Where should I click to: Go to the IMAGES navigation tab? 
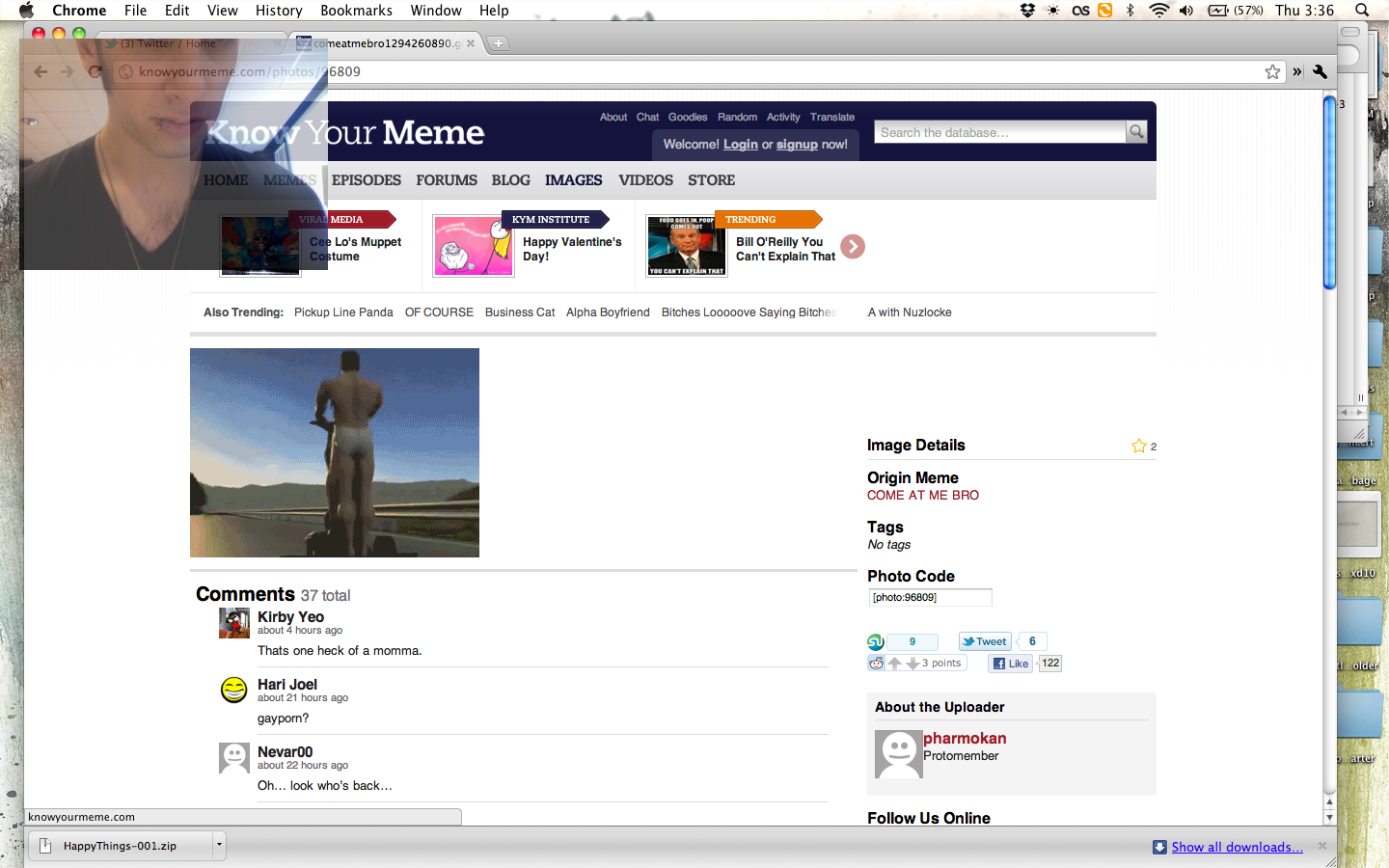click(x=573, y=180)
